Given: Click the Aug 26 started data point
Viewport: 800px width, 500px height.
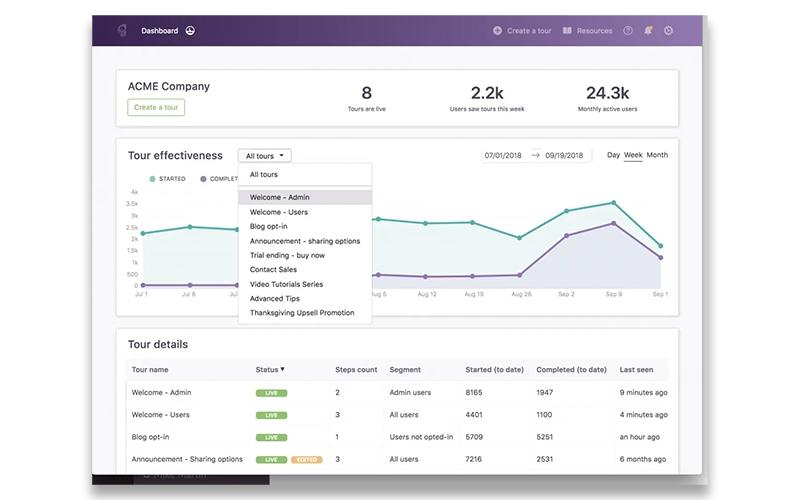Looking at the screenshot, I should pos(519,238).
